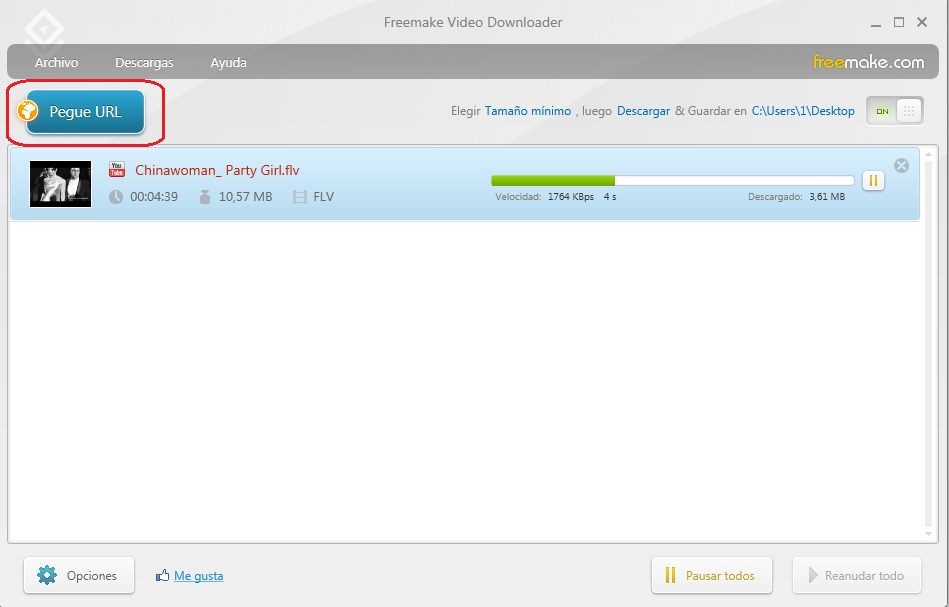Change quality via Tamaño mínimo link
The image size is (949, 607).
(x=528, y=111)
